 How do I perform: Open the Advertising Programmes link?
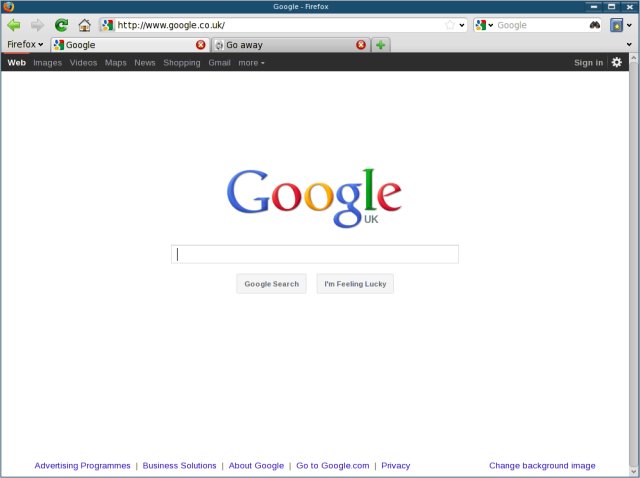(x=82, y=465)
